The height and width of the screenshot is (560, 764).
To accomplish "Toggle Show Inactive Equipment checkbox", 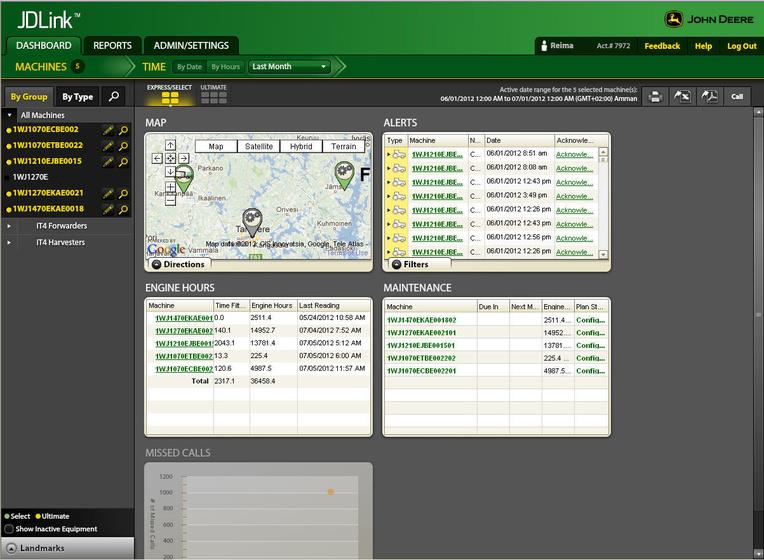I will click(9, 529).
